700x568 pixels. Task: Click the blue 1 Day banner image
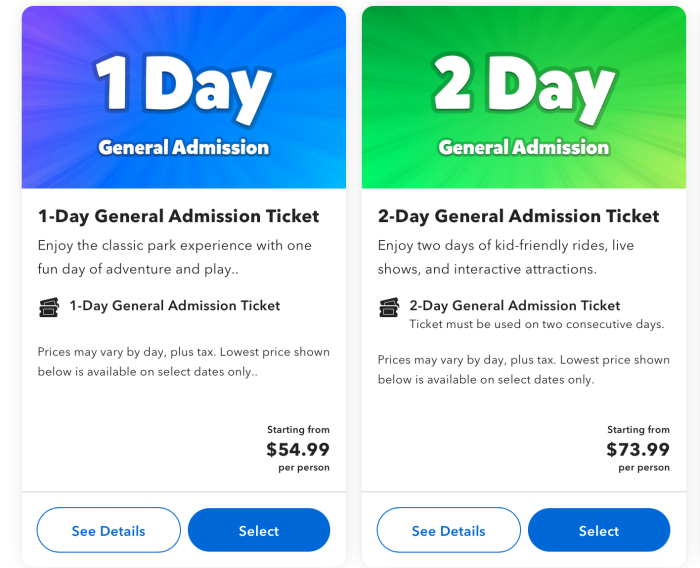point(184,97)
